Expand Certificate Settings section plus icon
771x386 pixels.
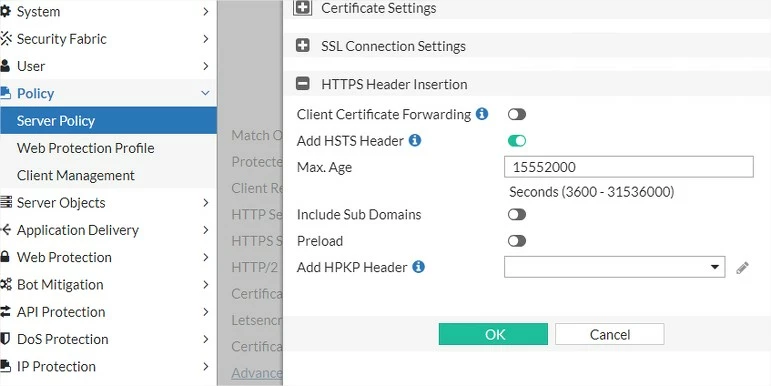point(303,8)
